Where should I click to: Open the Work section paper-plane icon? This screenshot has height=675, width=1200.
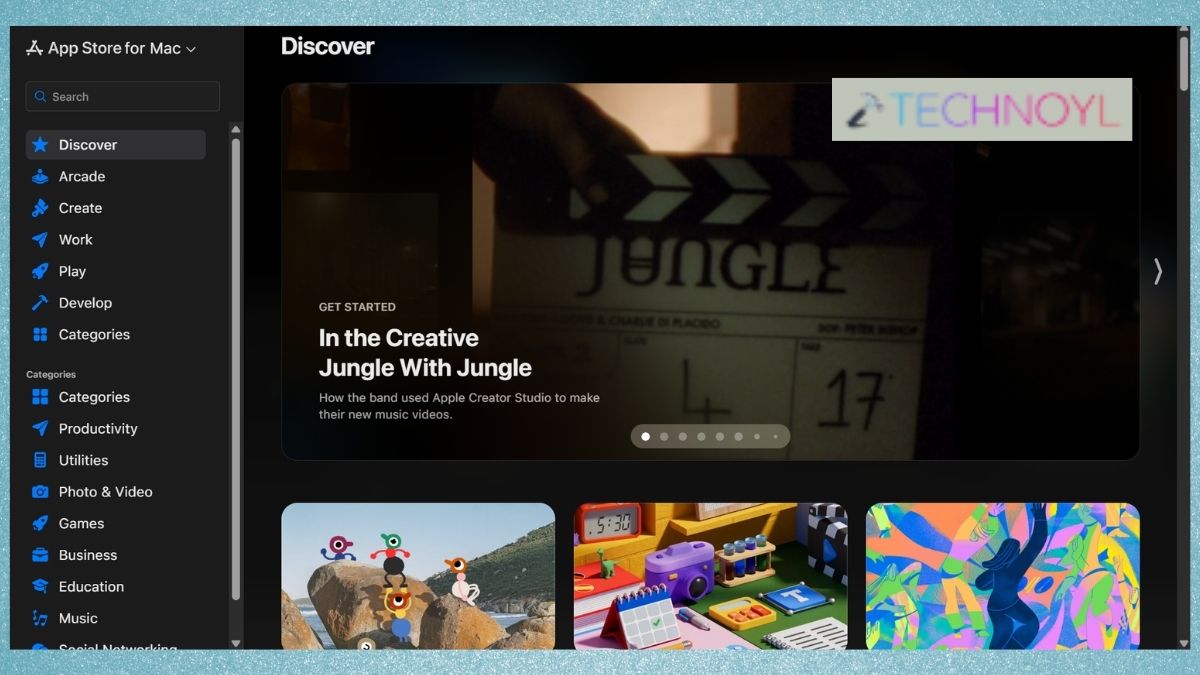[40, 240]
